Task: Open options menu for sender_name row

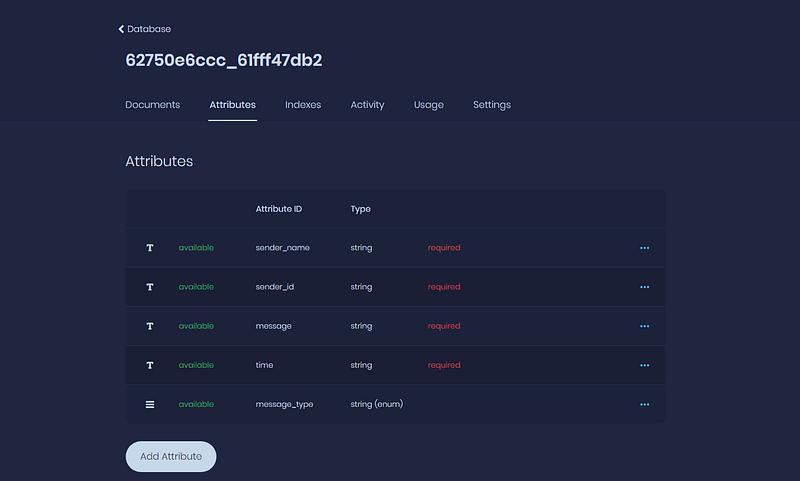Action: pyautogui.click(x=644, y=248)
